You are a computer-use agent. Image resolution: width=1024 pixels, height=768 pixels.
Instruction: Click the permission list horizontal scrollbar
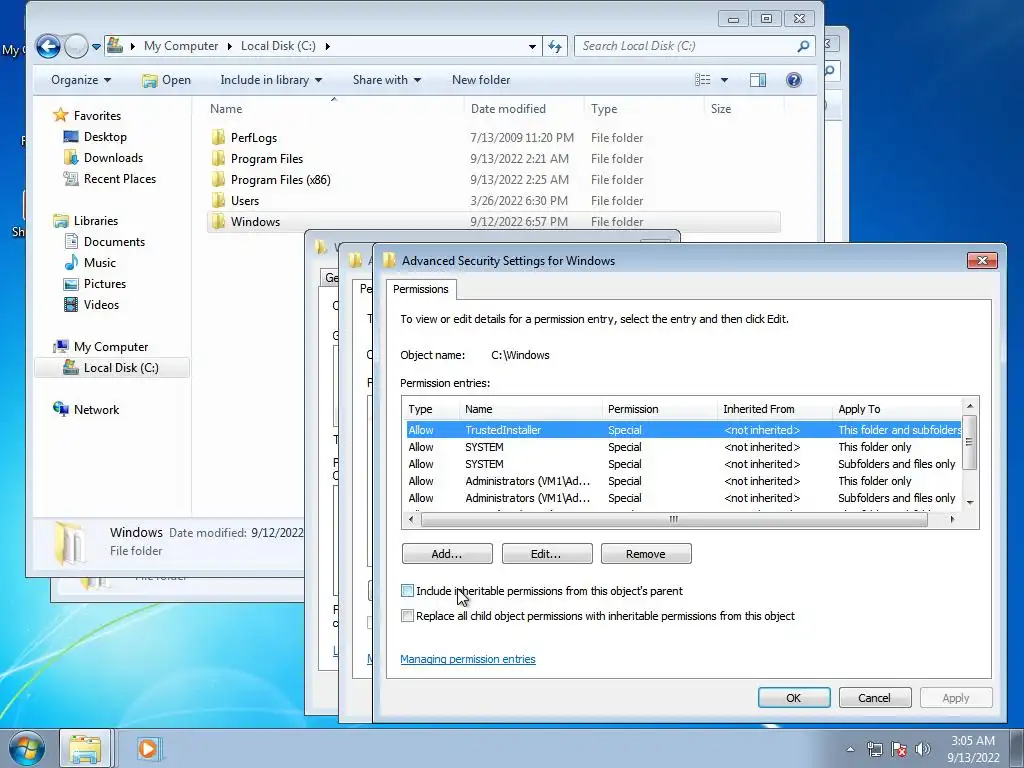point(674,519)
